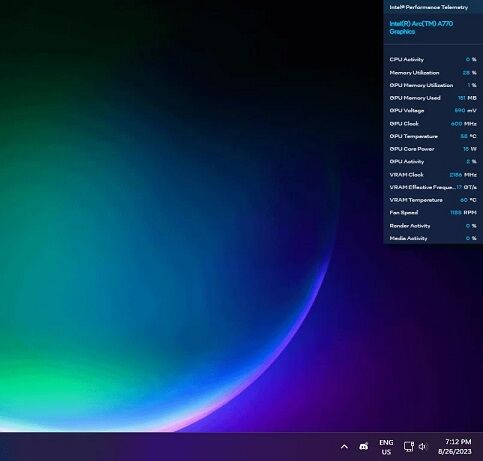Select the GPU Memory Utilization row
Screen dimensions: 483x461
pyautogui.click(x=433, y=85)
